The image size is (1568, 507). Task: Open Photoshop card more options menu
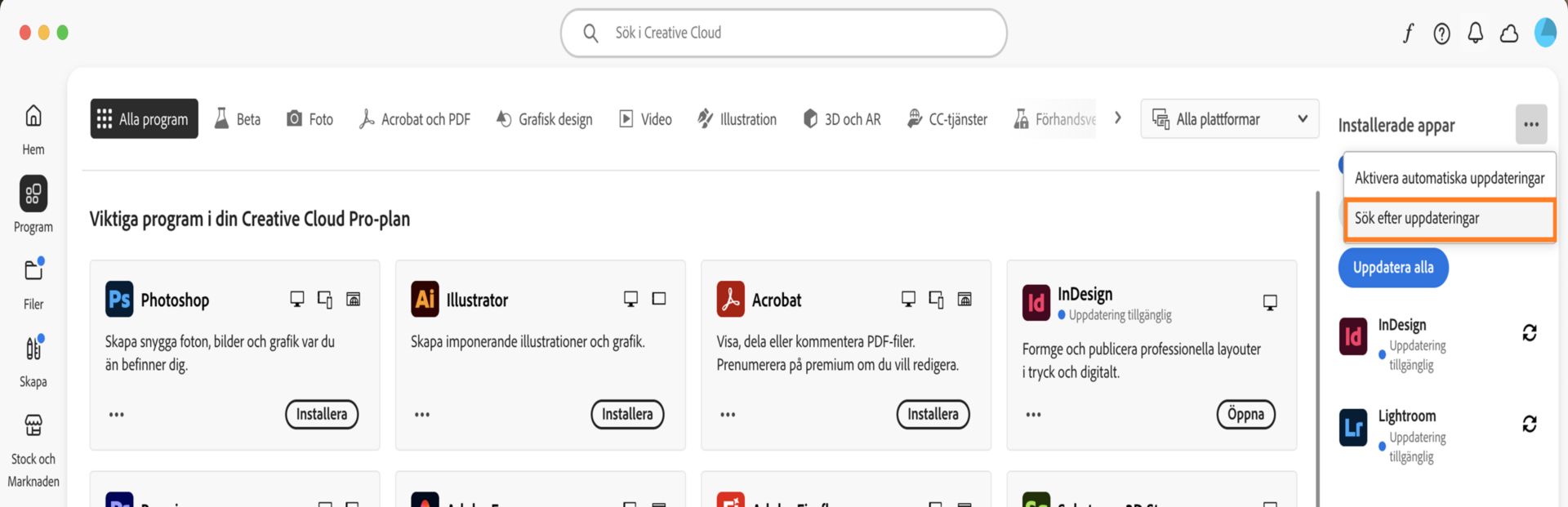[117, 415]
